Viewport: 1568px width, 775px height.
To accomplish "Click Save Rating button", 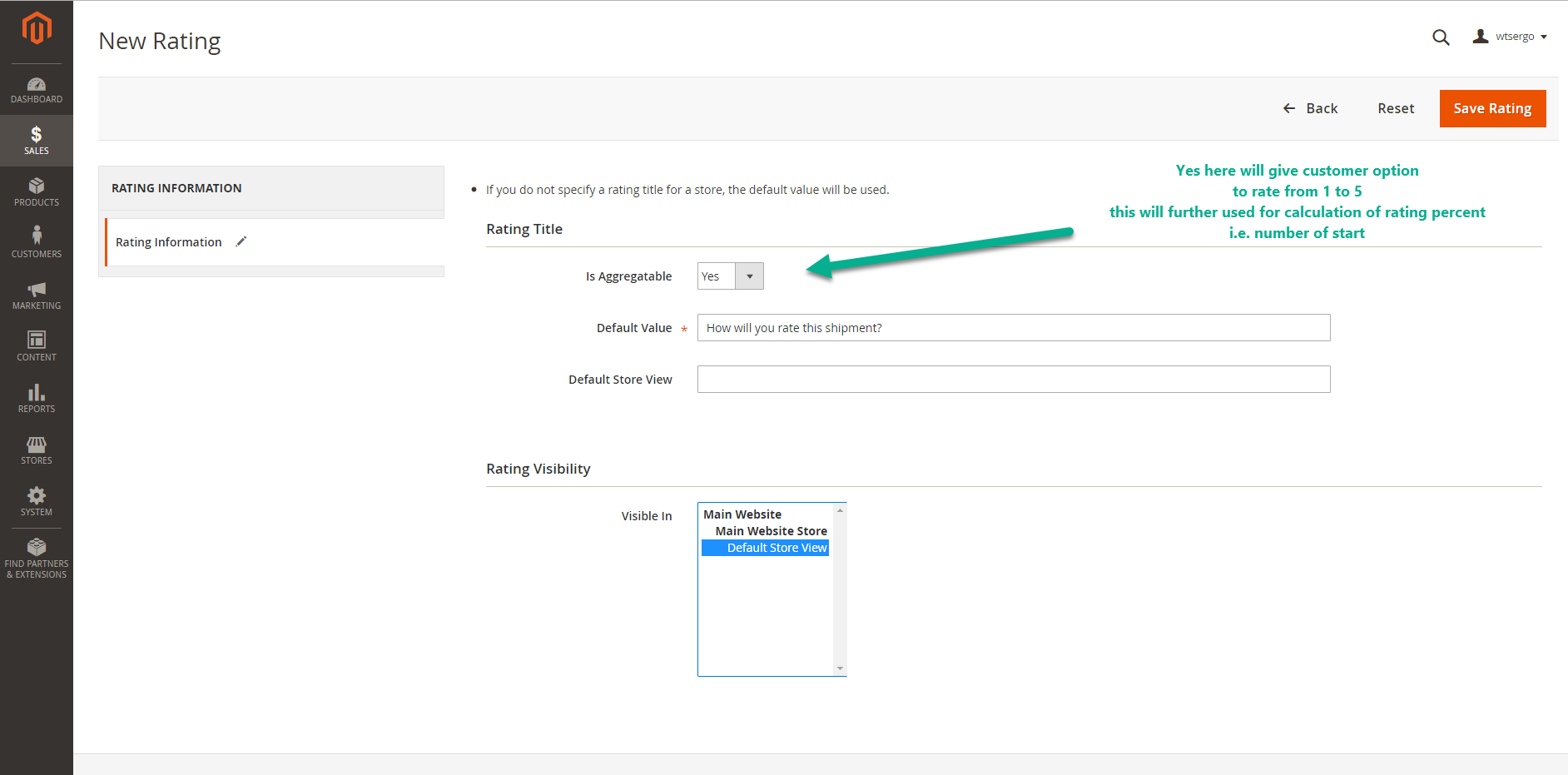I will [x=1492, y=108].
